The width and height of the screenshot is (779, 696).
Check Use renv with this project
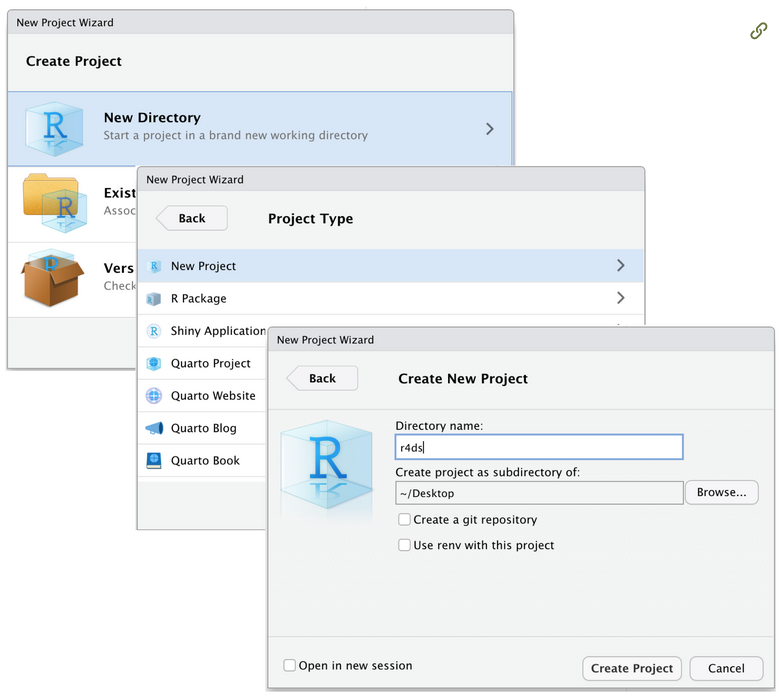404,546
